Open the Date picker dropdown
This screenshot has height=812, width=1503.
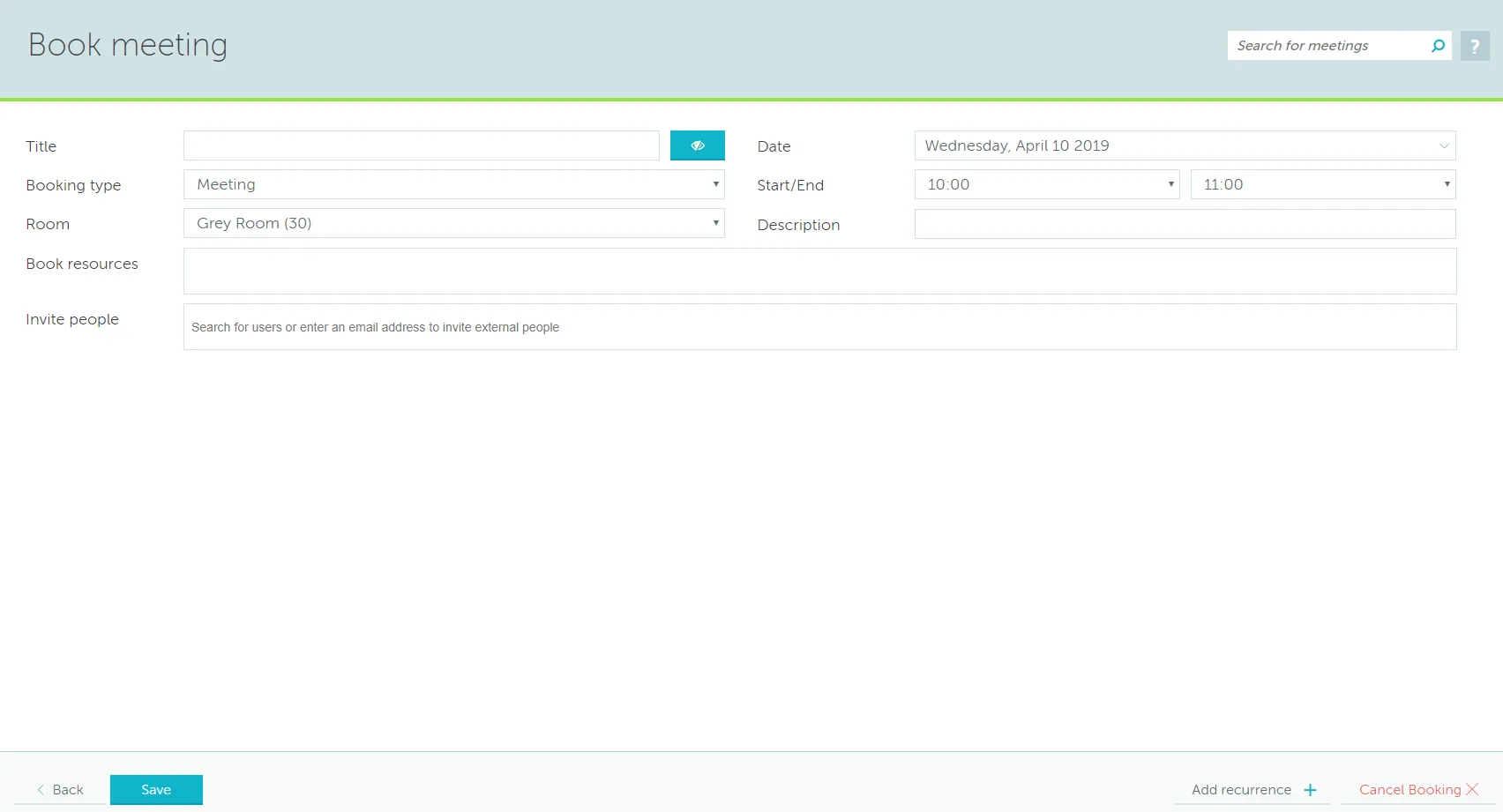(x=1184, y=145)
